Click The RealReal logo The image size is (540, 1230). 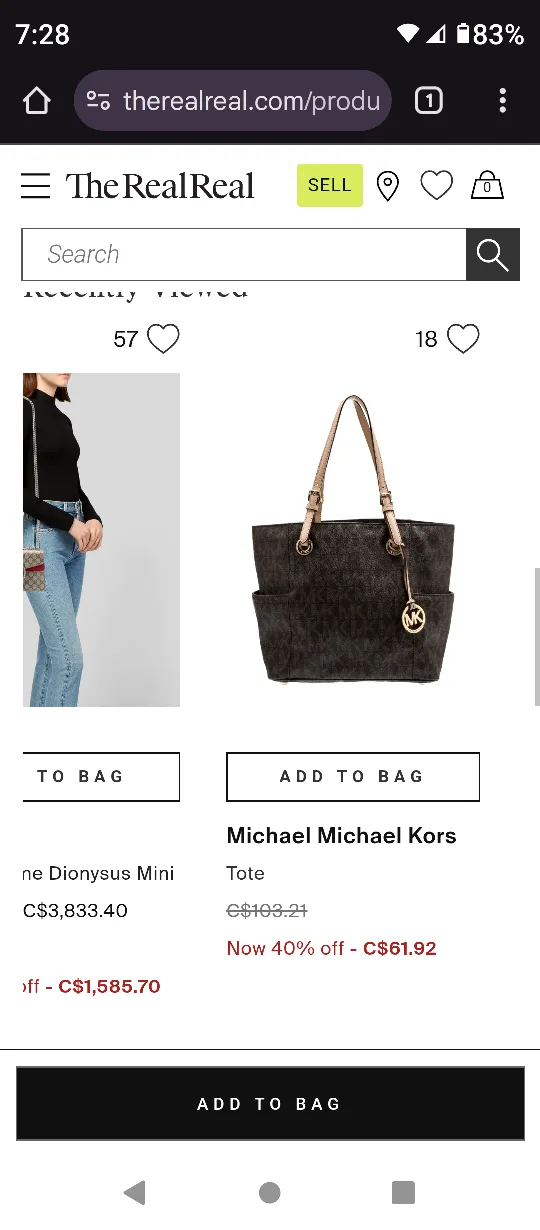pyautogui.click(x=161, y=186)
